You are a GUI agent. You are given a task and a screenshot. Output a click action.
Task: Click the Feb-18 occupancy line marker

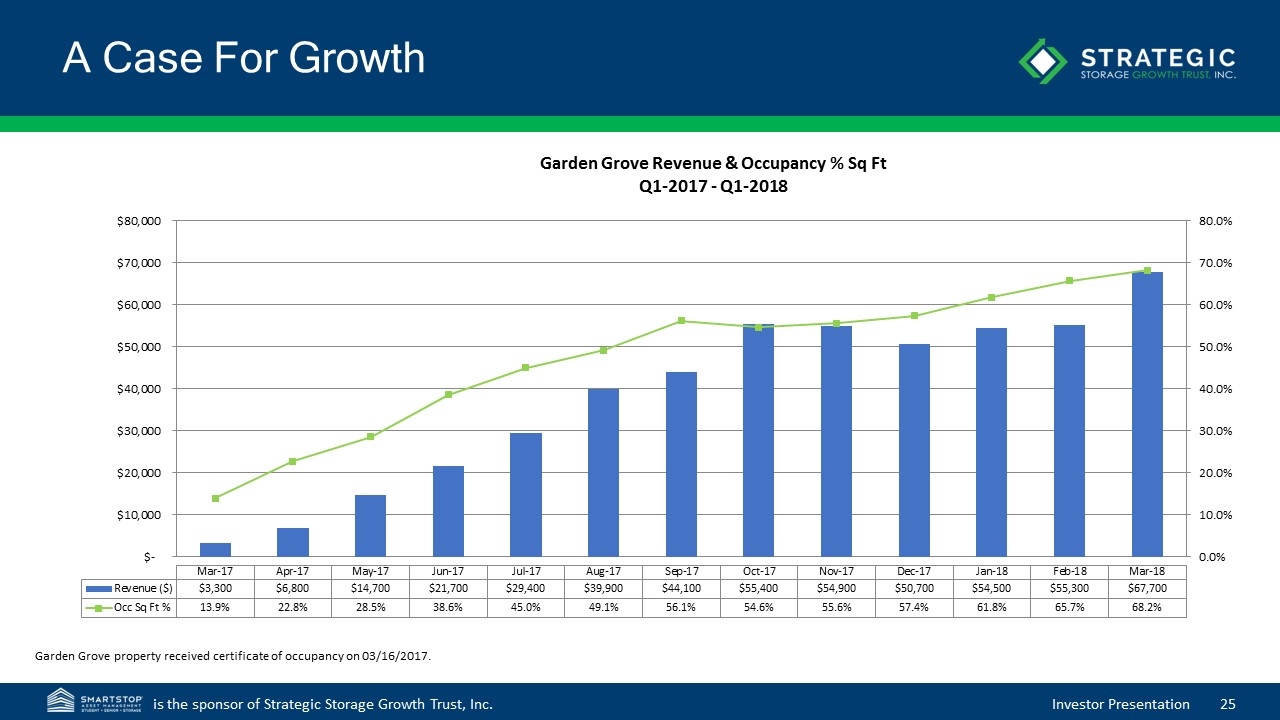(x=1069, y=280)
